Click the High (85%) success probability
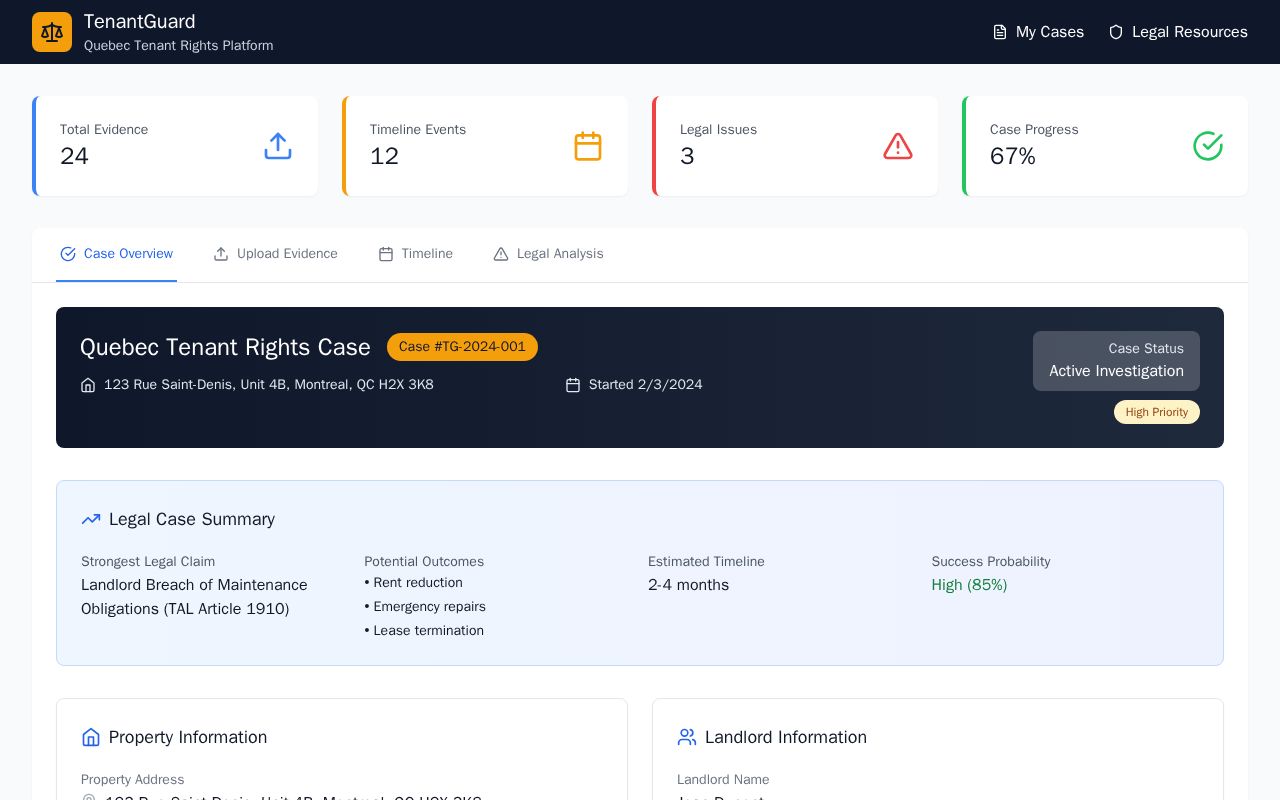Viewport: 1280px width, 800px height. 969,585
